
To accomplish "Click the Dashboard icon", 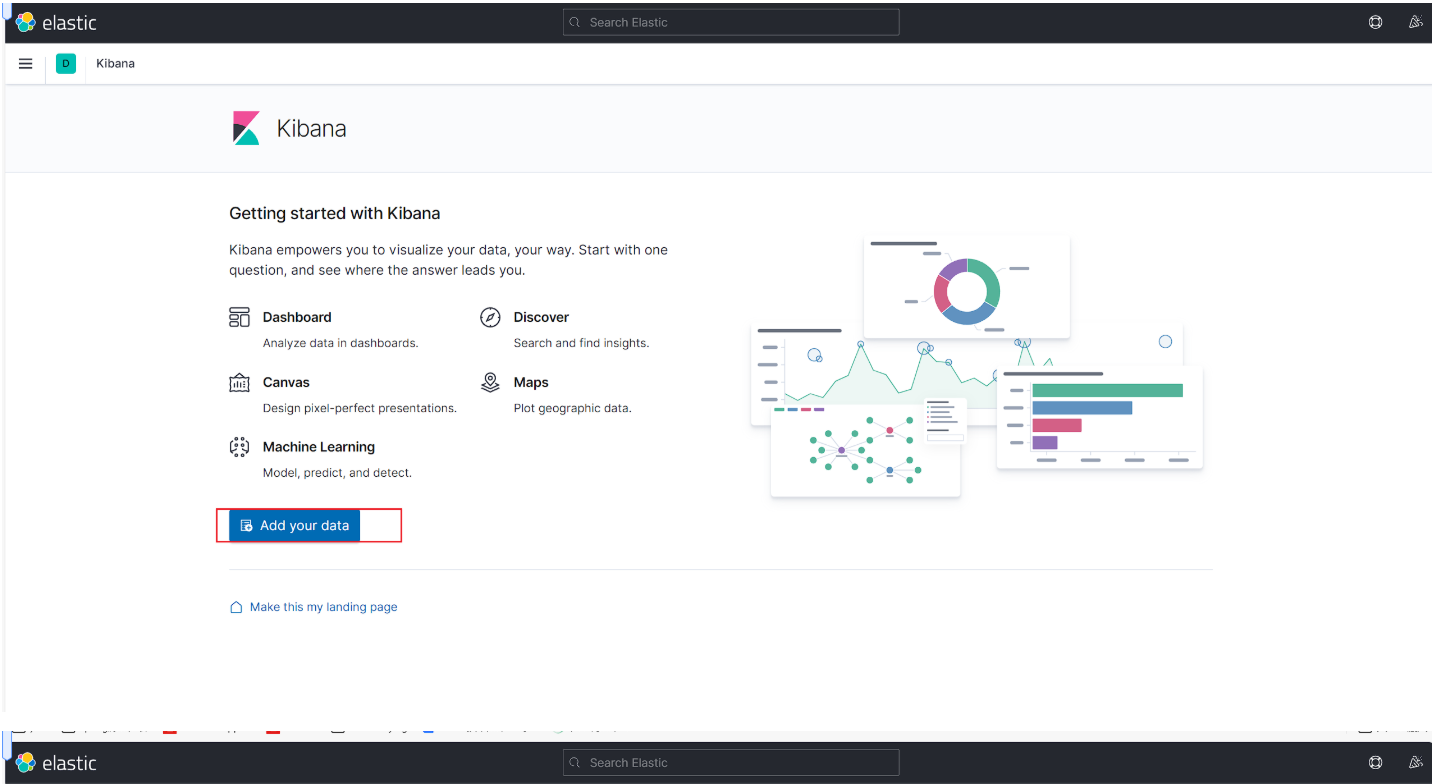I will point(239,318).
